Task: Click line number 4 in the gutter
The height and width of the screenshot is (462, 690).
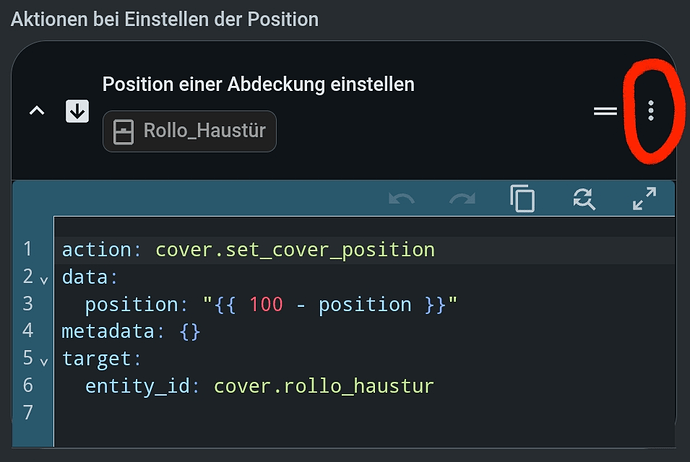Action: 28,330
